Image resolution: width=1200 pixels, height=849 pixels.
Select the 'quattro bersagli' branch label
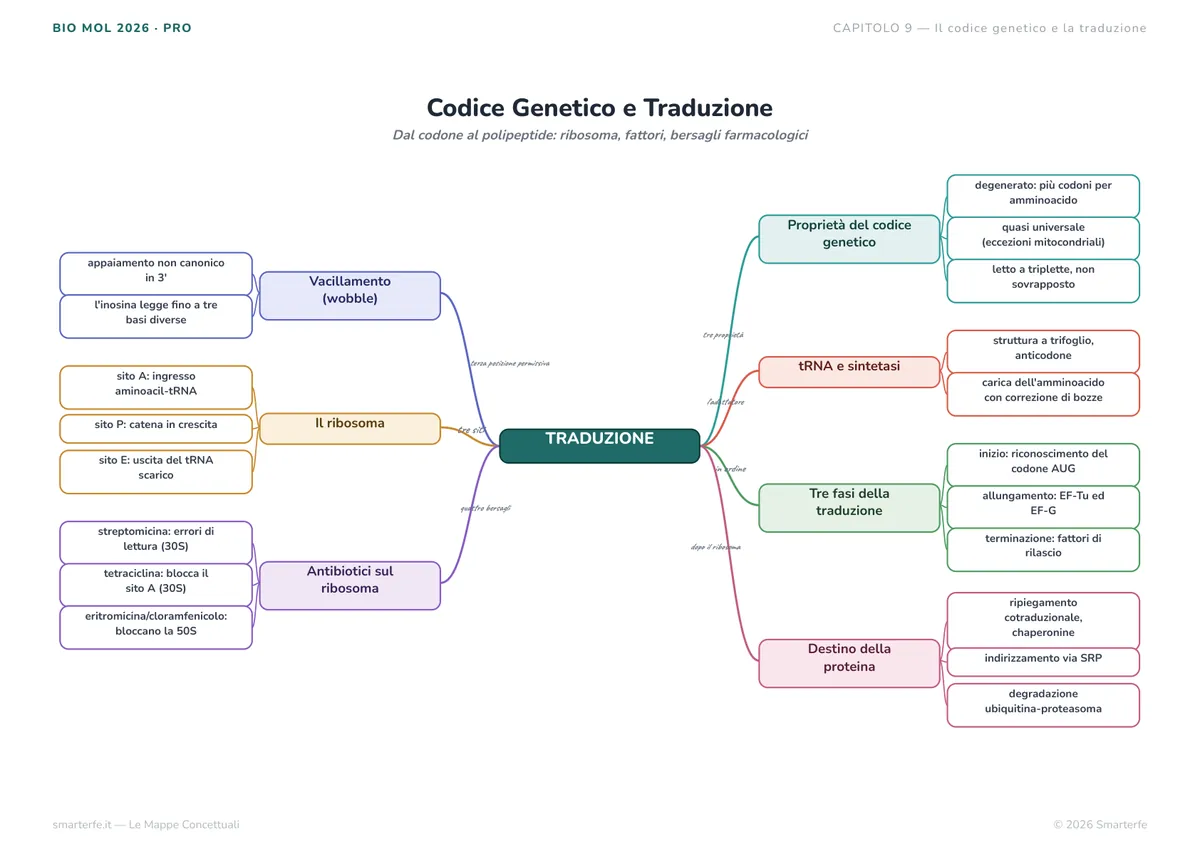point(486,509)
